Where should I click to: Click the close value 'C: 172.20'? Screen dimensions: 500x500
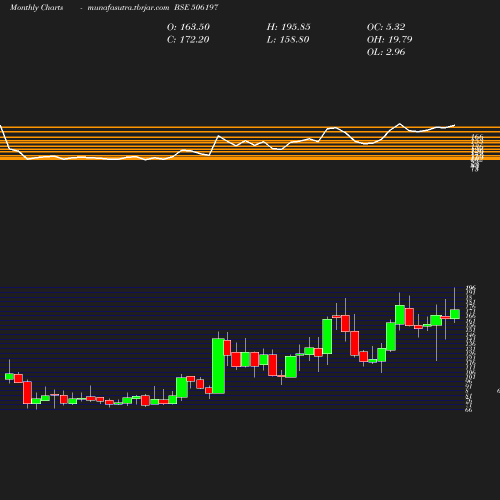188,40
